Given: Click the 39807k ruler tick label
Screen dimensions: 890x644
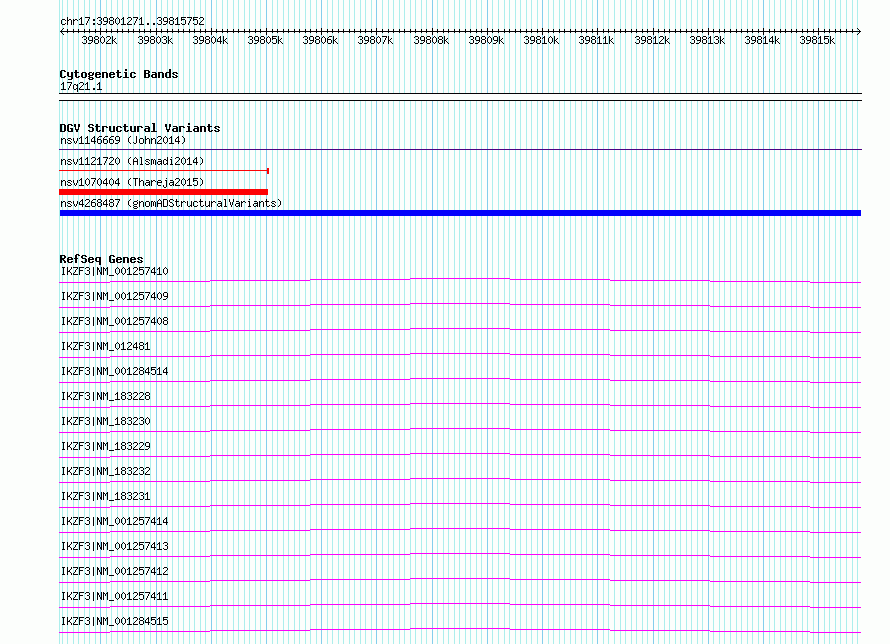Looking at the screenshot, I should [375, 40].
